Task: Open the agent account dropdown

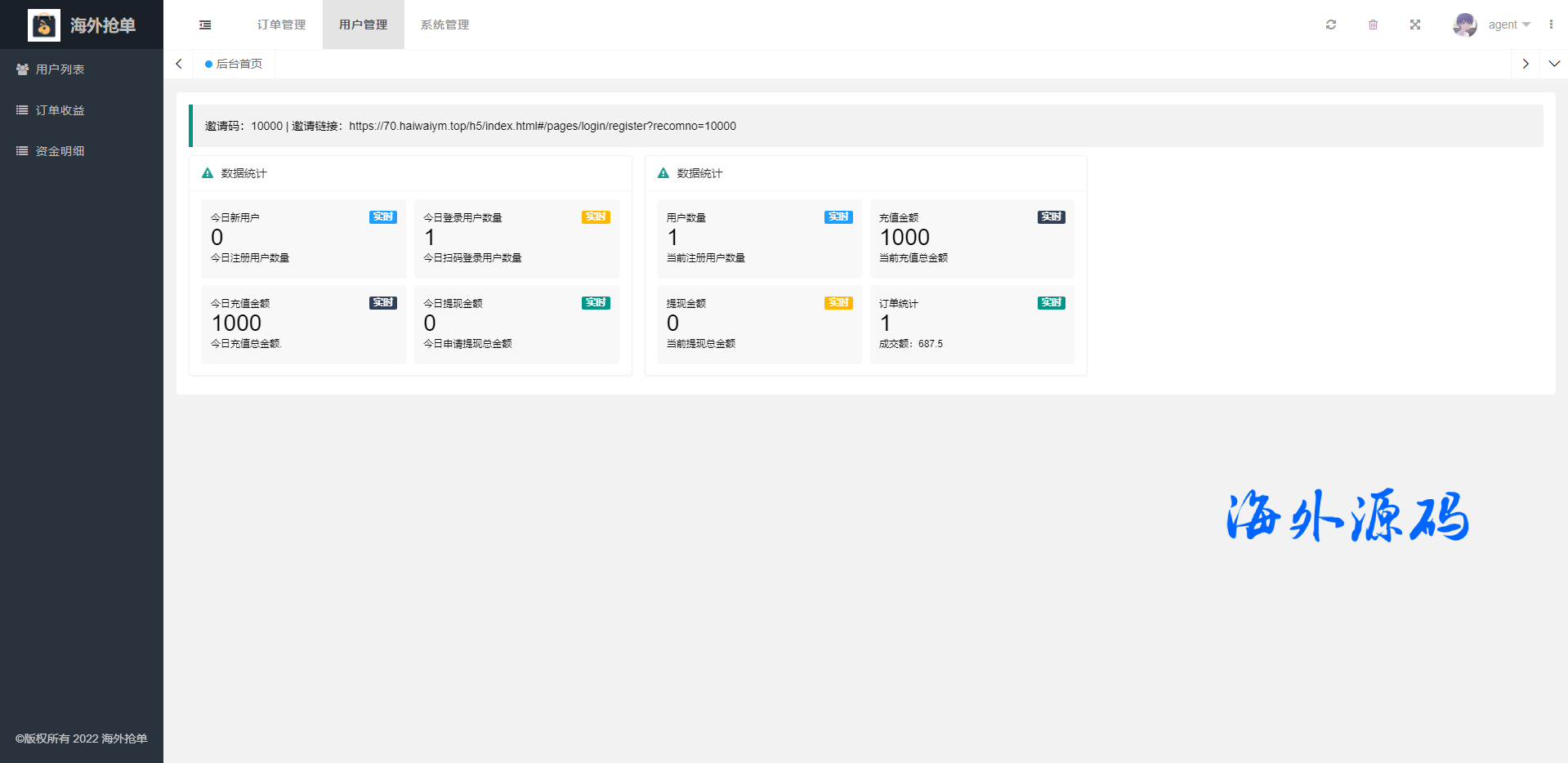Action: click(1508, 25)
